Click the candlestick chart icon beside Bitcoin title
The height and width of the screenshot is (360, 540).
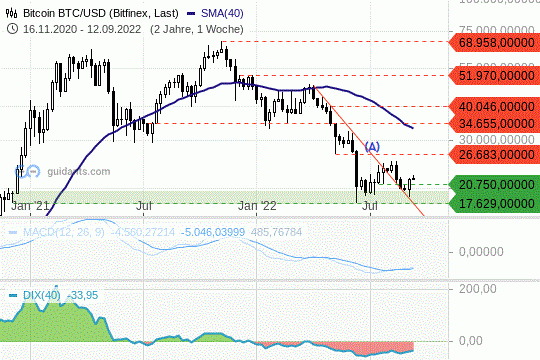[x=12, y=13]
